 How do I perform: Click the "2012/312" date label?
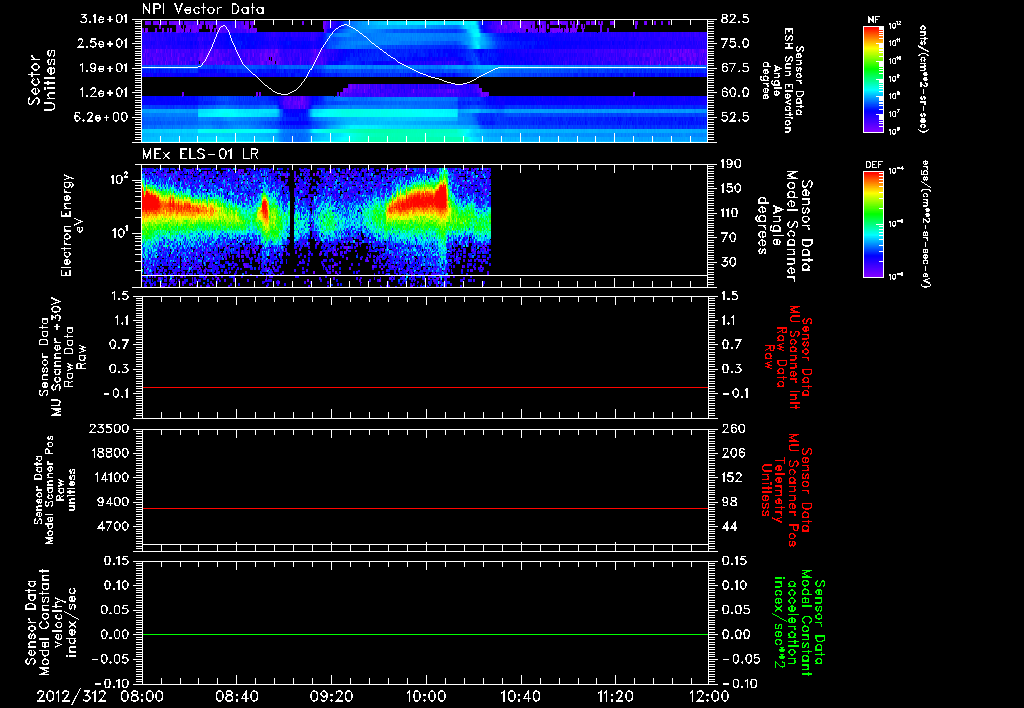(x=71, y=696)
